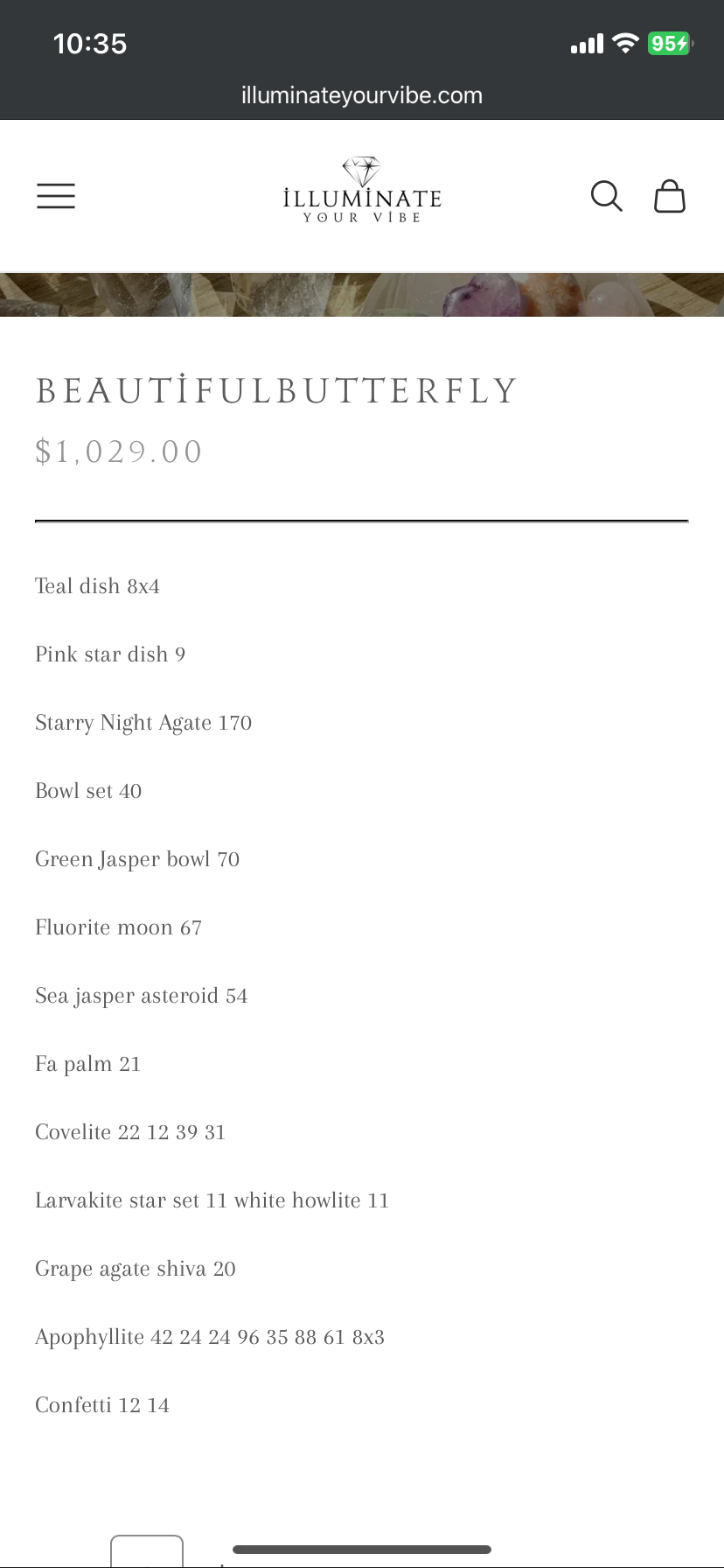The width and height of the screenshot is (724, 1568).
Task: Tap the battery charging indicator
Action: point(670,43)
